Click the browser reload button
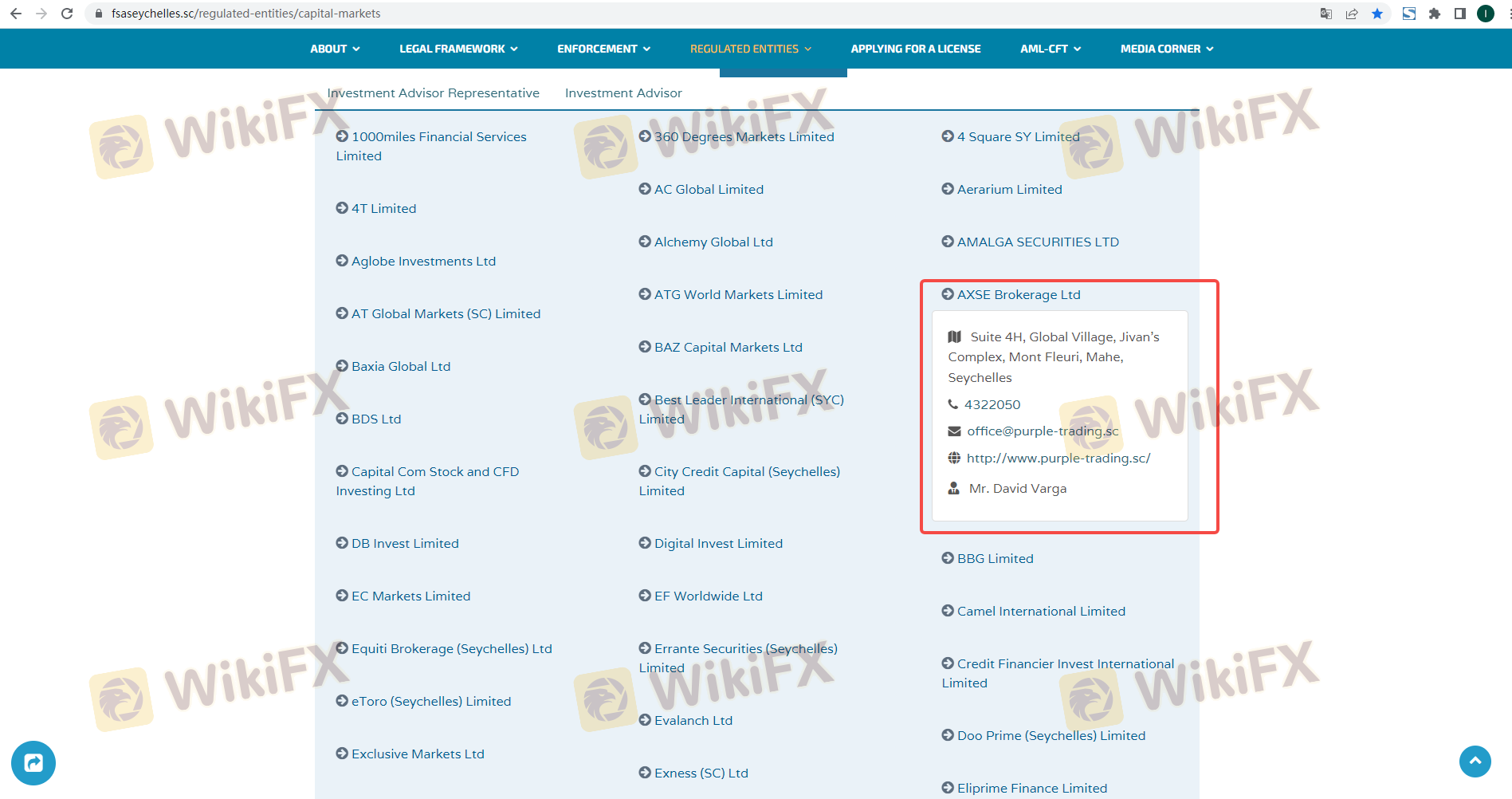Viewport: 1512px width, 799px height. coord(67,14)
